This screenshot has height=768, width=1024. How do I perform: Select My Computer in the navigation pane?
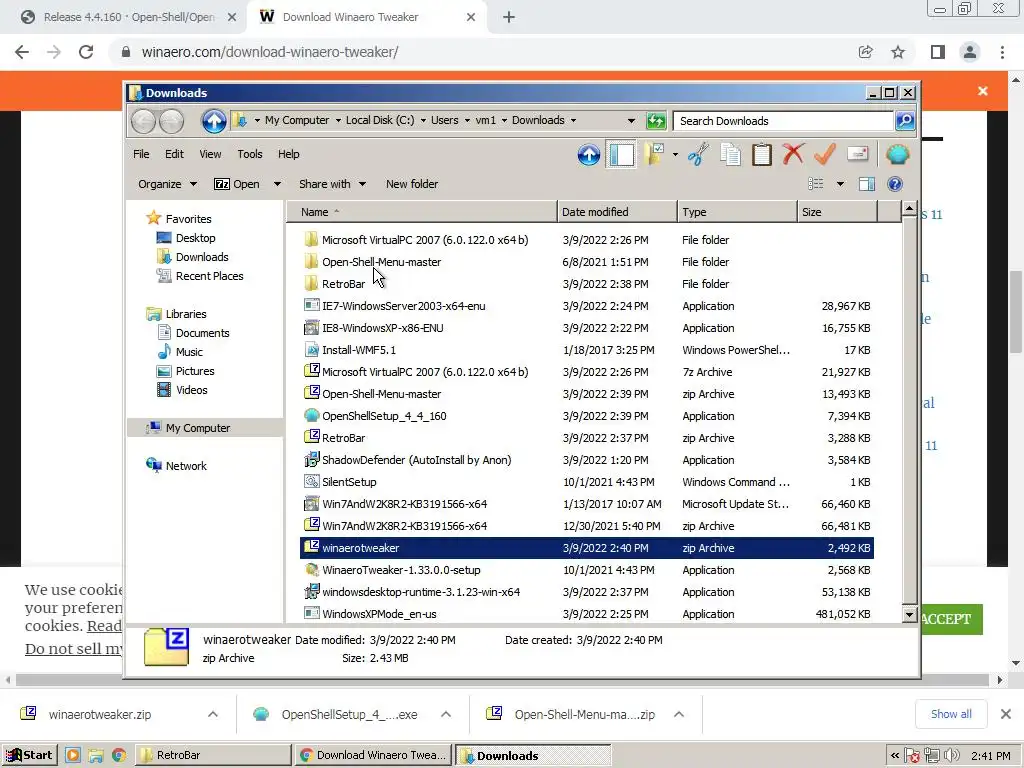pyautogui.click(x=198, y=428)
